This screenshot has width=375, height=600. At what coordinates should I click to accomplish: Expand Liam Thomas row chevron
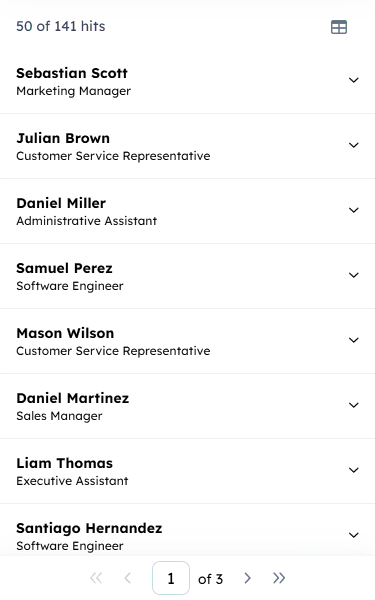coord(354,470)
